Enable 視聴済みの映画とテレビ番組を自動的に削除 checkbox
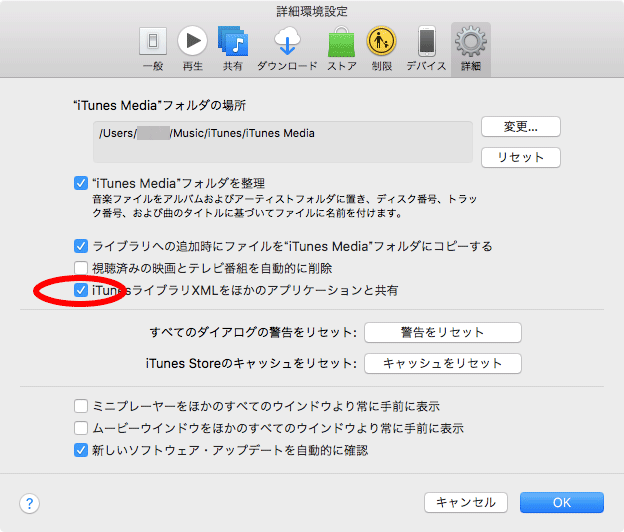Viewport: 624px width, 532px height. tap(81, 268)
